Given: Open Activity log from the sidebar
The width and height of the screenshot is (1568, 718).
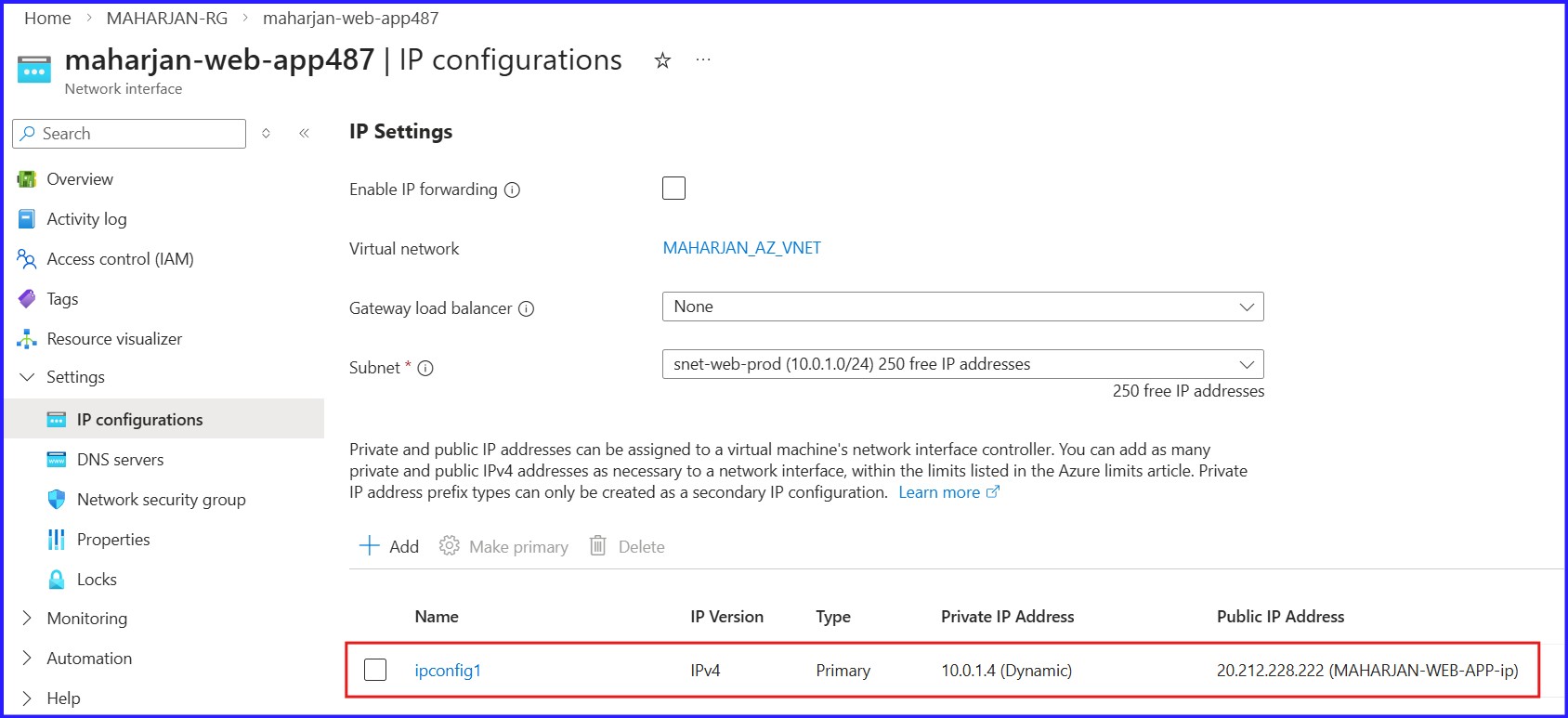Looking at the screenshot, I should pos(86,218).
